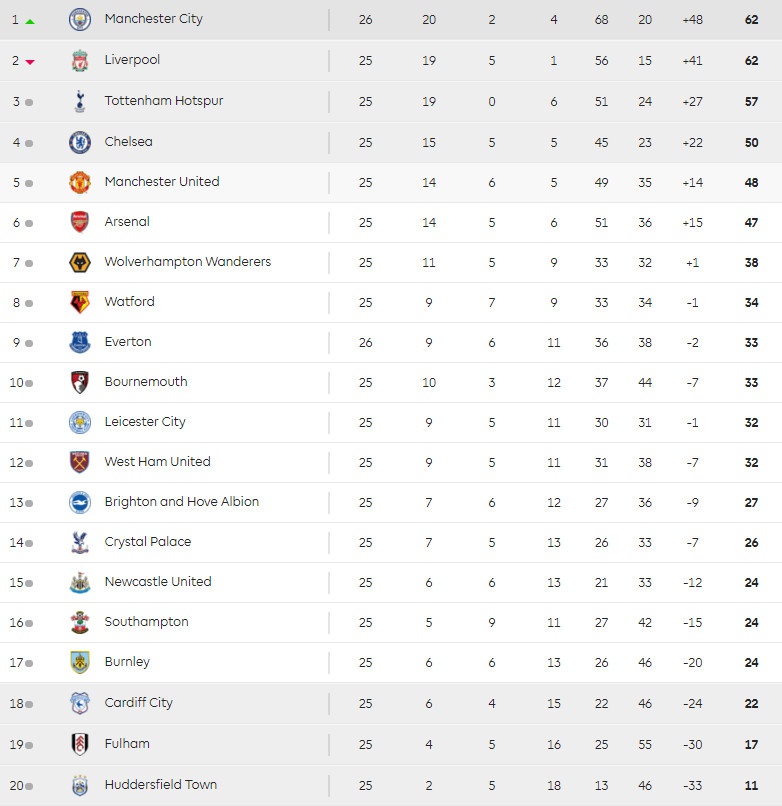Open Brighton and Hove Albion team page
Image resolution: width=782 pixels, height=806 pixels.
point(181,502)
